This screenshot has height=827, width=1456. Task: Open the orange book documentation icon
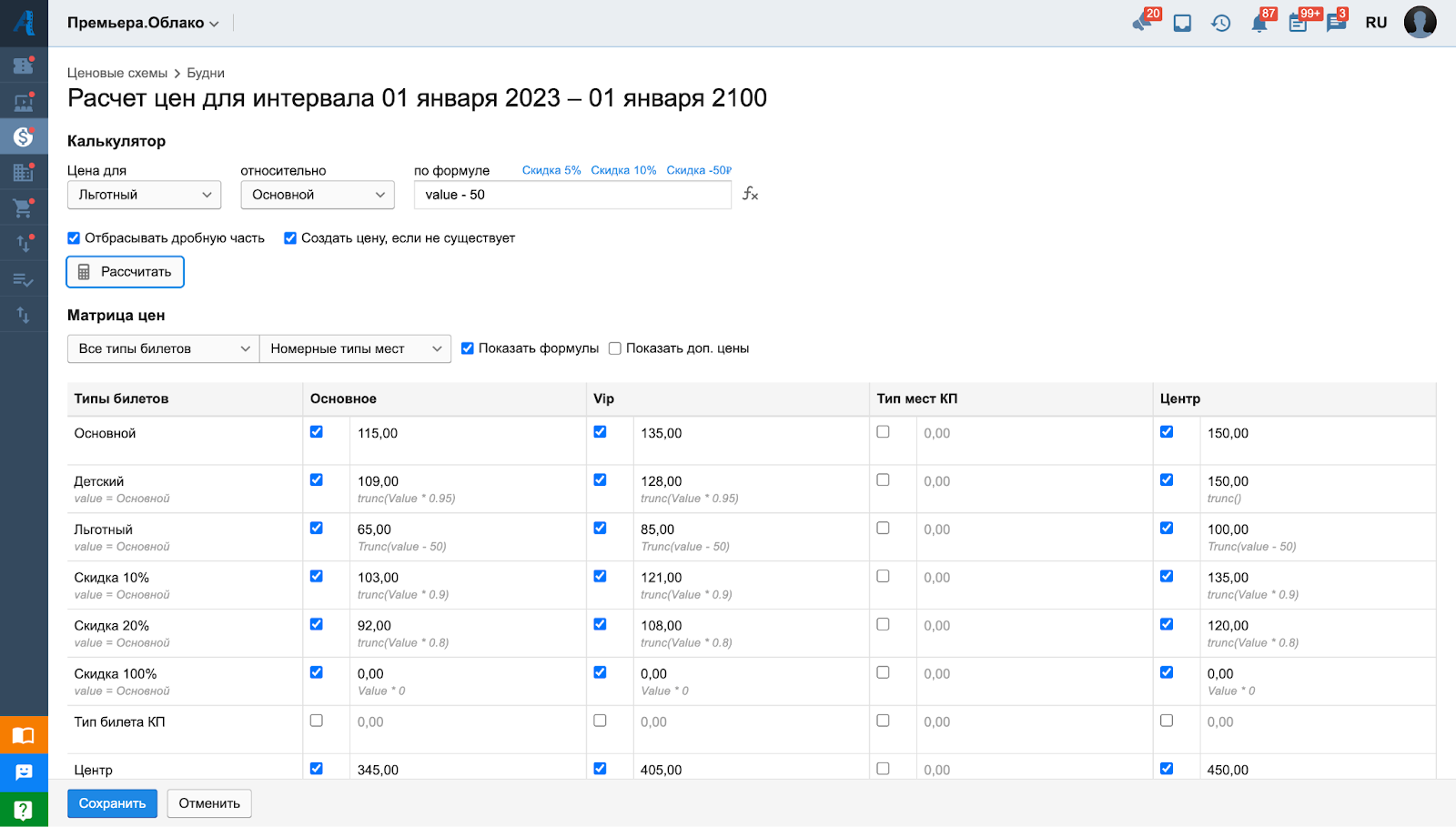pos(24,735)
